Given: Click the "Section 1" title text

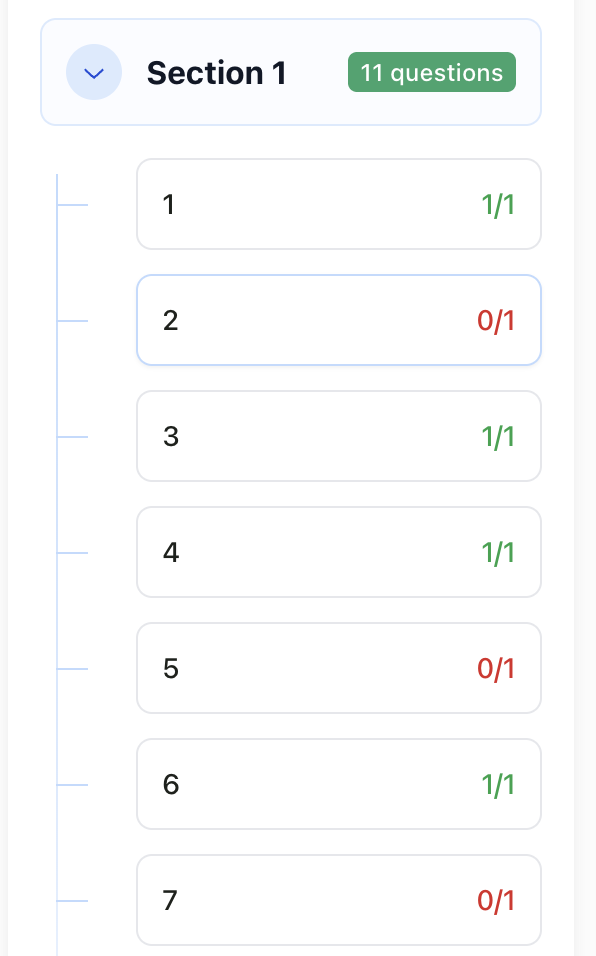Looking at the screenshot, I should click(x=217, y=72).
